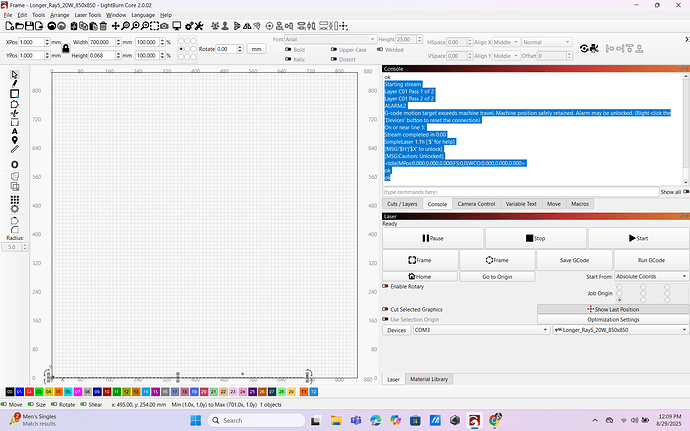
Task: Click the Pause button
Action: [433, 238]
